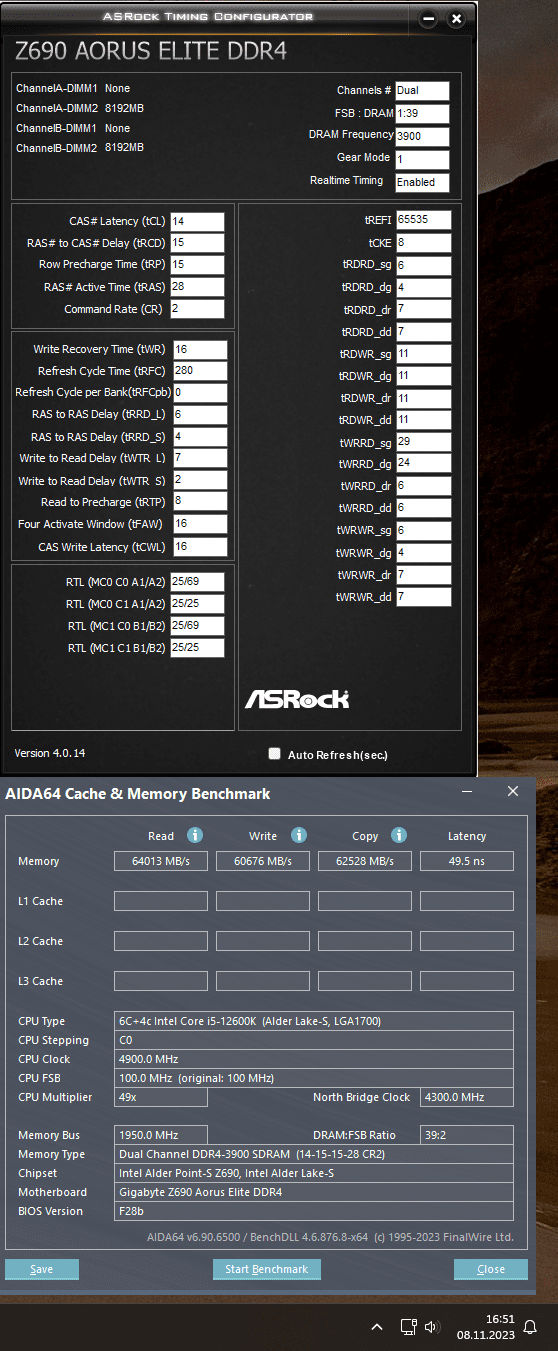Click the Copy info icon in AIDA64
Viewport: 558px width, 1351px height.
click(x=399, y=835)
